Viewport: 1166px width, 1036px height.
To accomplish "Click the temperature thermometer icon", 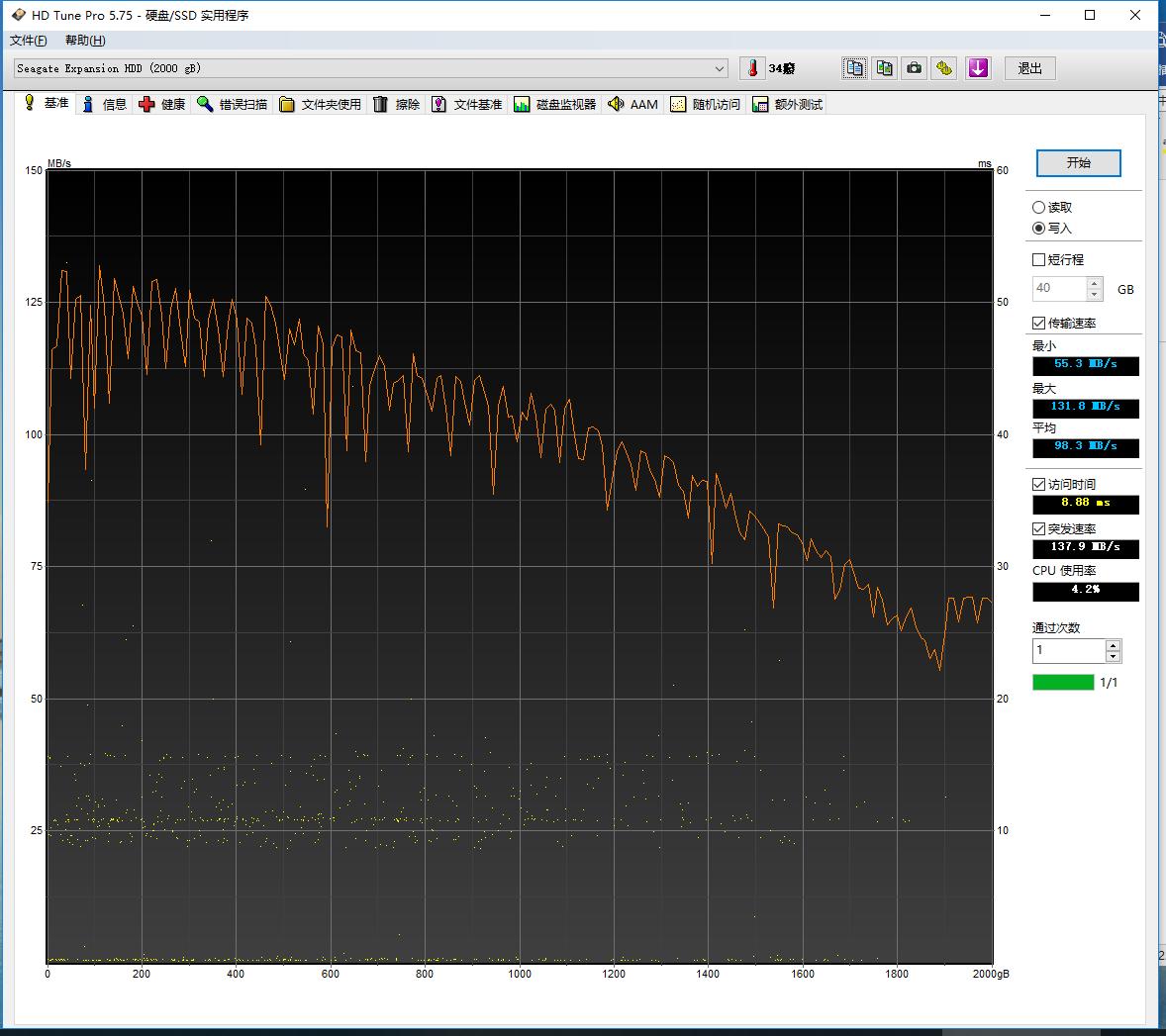I will pyautogui.click(x=753, y=68).
